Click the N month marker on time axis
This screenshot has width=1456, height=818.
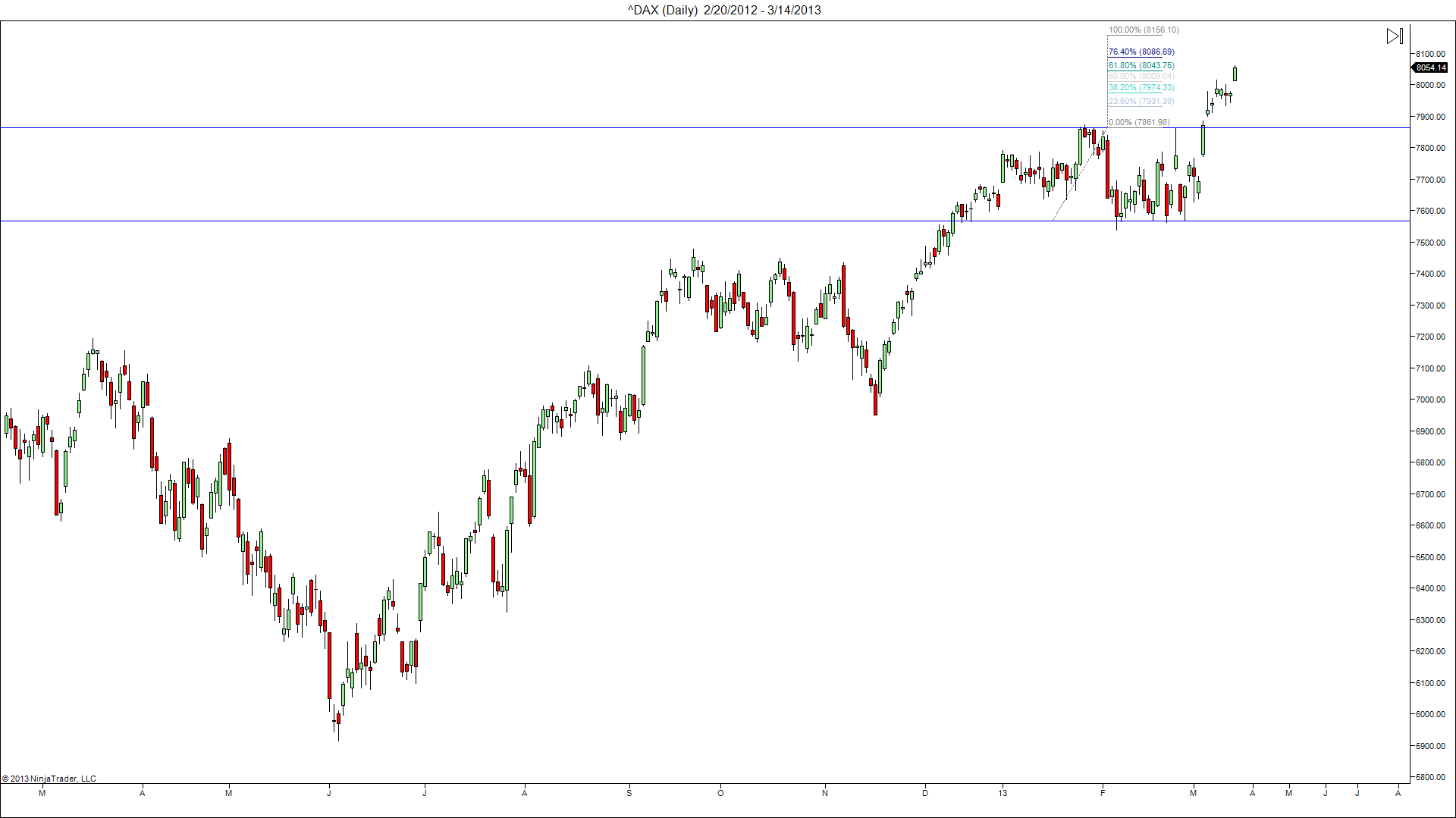pyautogui.click(x=825, y=793)
